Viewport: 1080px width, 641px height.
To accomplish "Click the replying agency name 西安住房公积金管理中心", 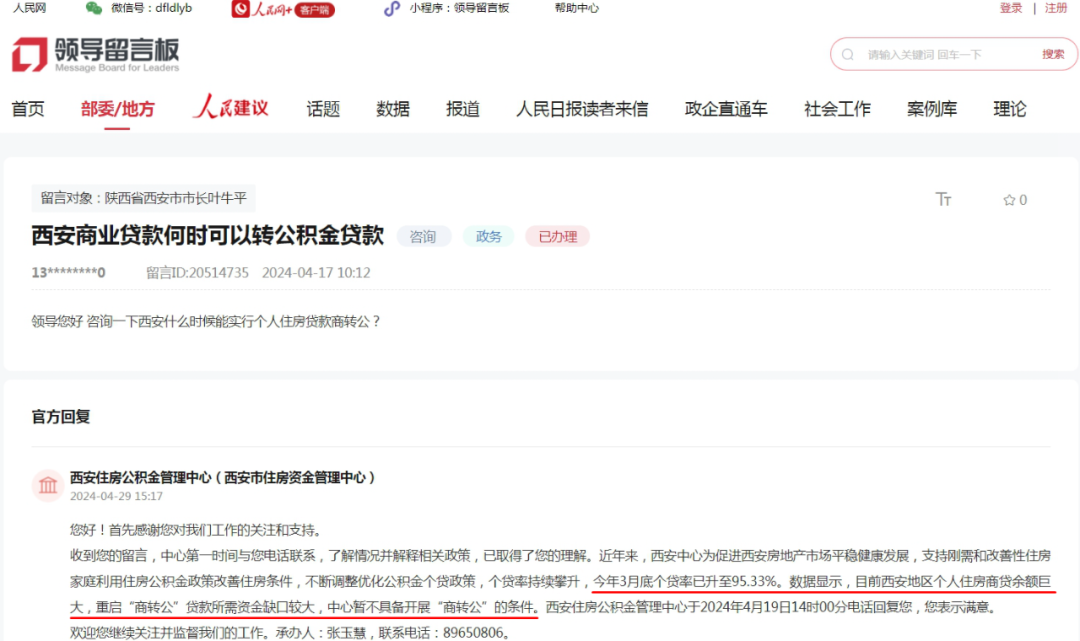I will tap(222, 477).
